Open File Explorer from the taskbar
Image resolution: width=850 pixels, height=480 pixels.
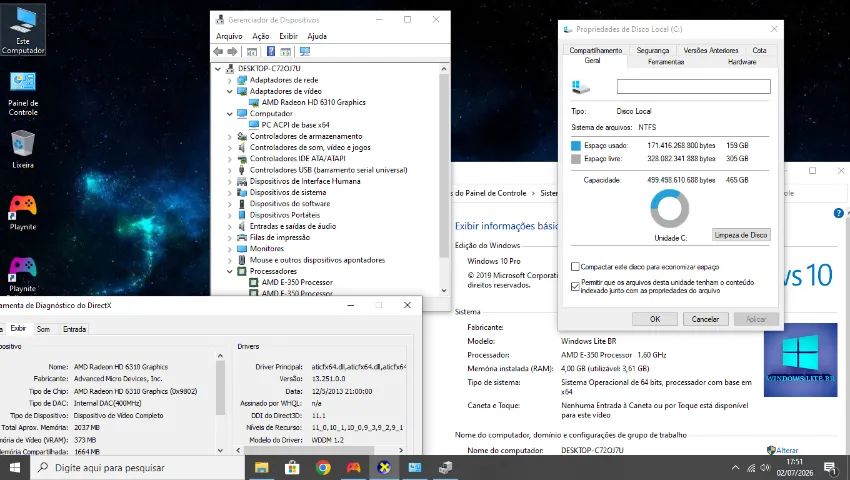pos(262,468)
